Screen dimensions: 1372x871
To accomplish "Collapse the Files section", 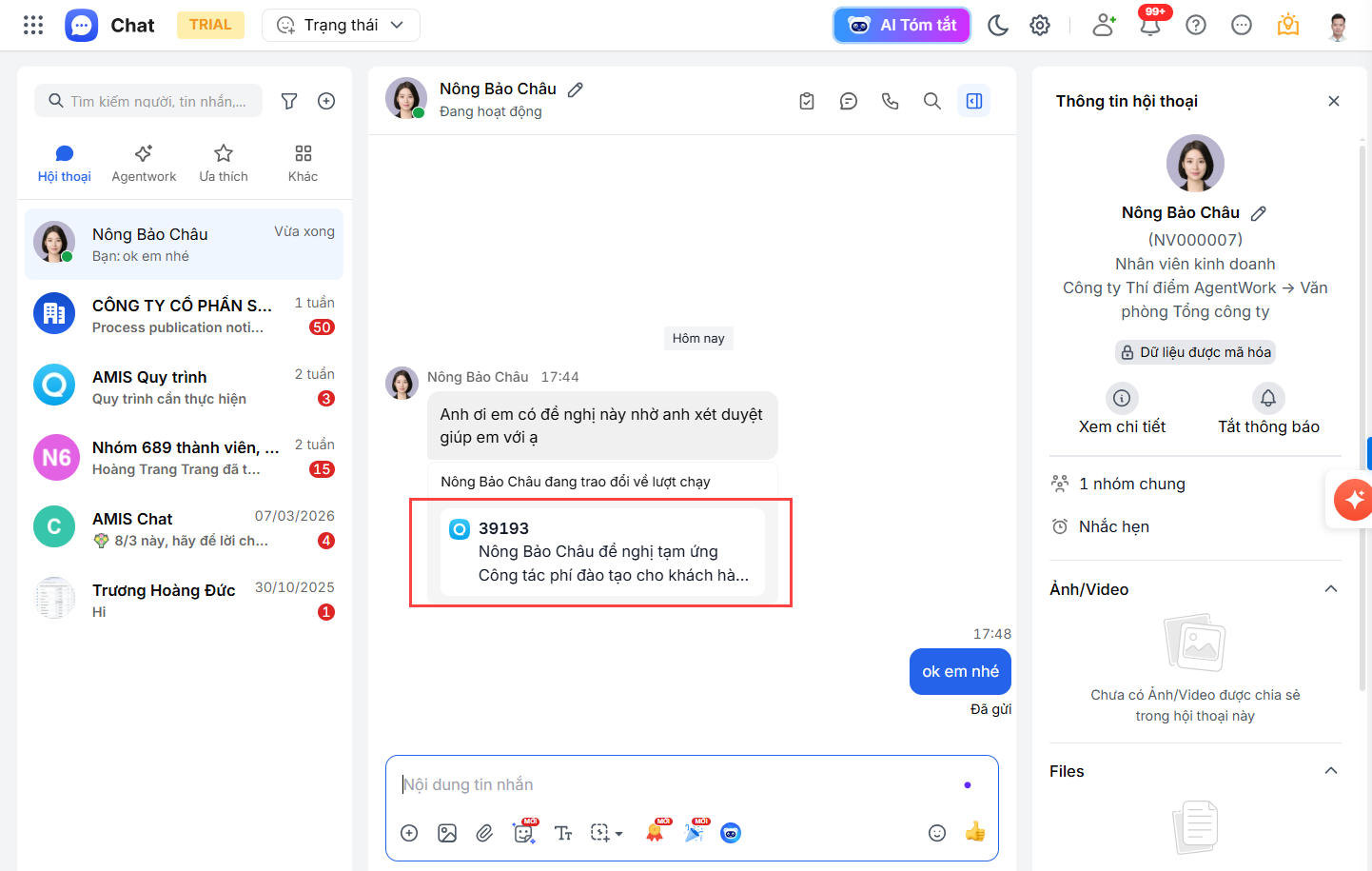I will click(x=1331, y=771).
